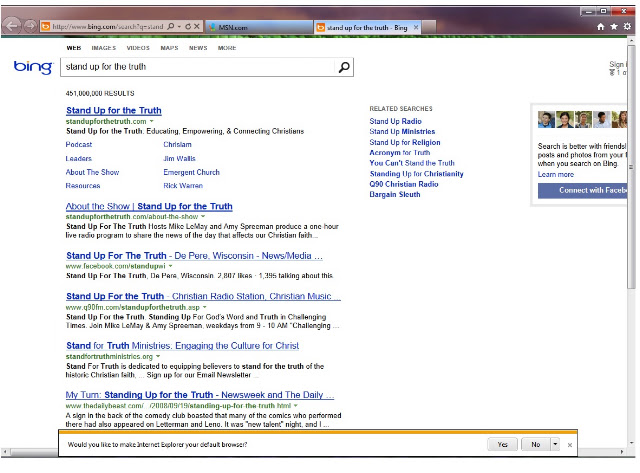Click related search Stand Up for Religion

click(x=405, y=142)
